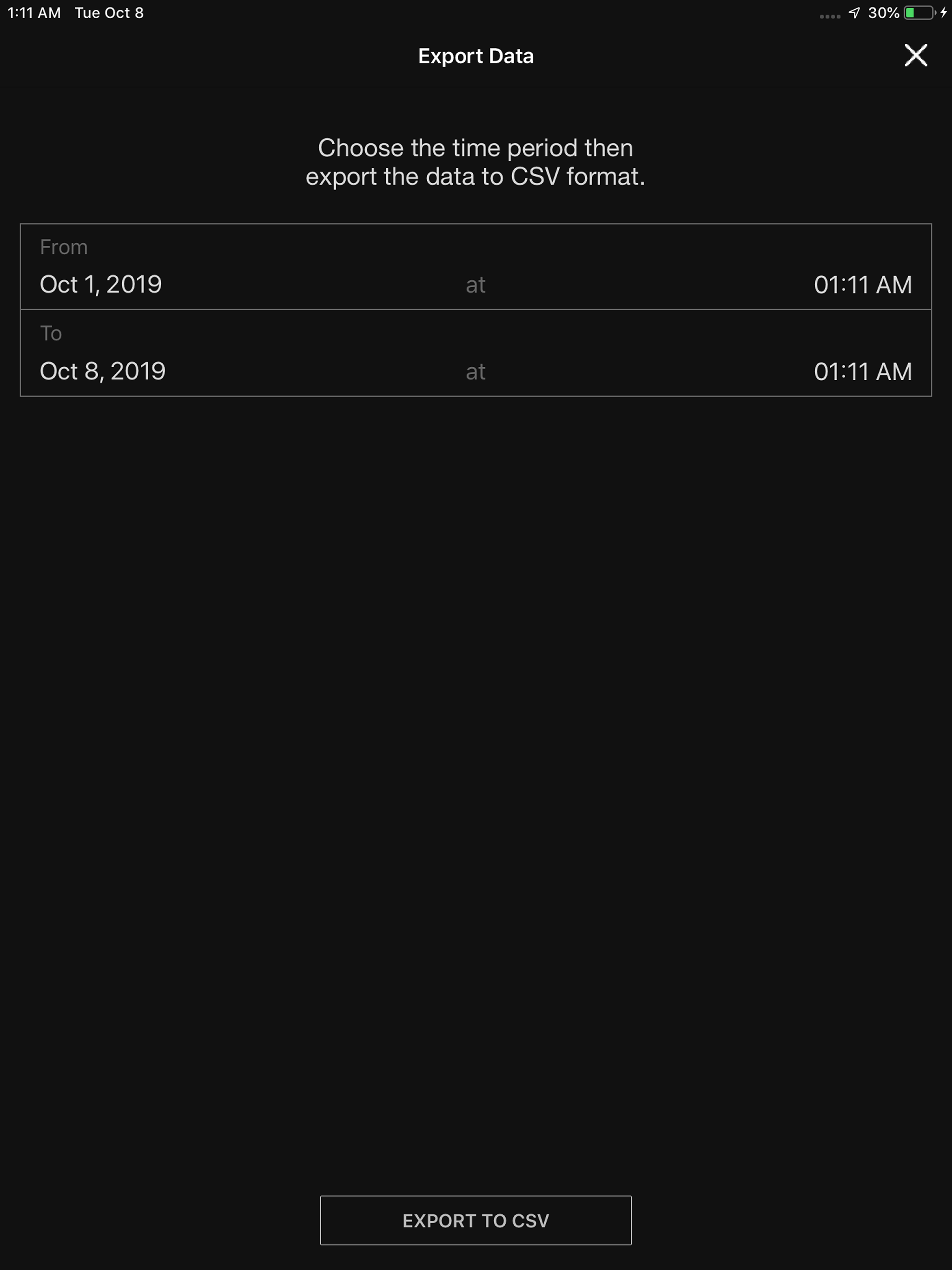Export the data with EXPORT TO CSV

pos(476,1220)
